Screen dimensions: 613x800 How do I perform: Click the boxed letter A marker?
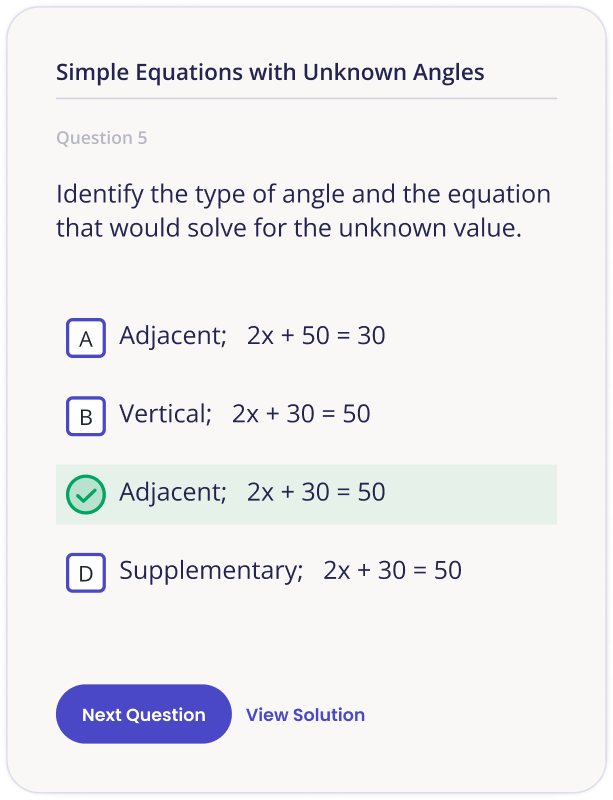85,337
